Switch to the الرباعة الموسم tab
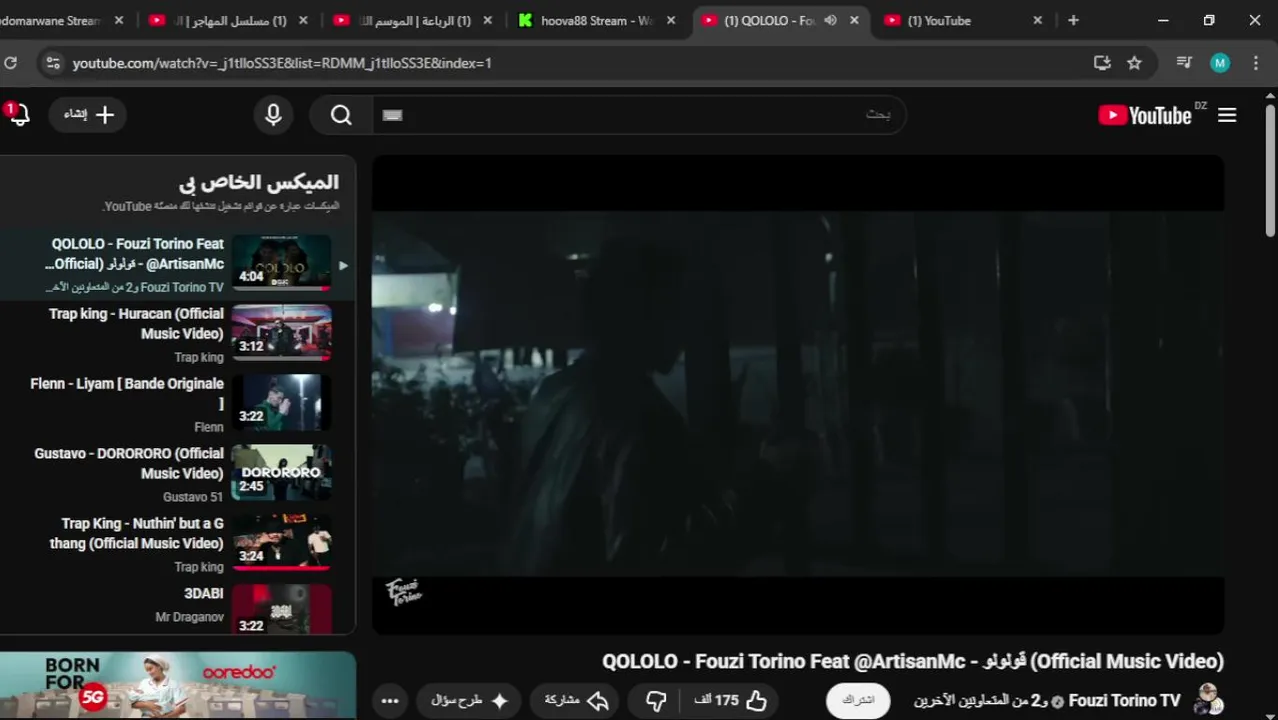Image resolution: width=1278 pixels, height=720 pixels. 414,20
